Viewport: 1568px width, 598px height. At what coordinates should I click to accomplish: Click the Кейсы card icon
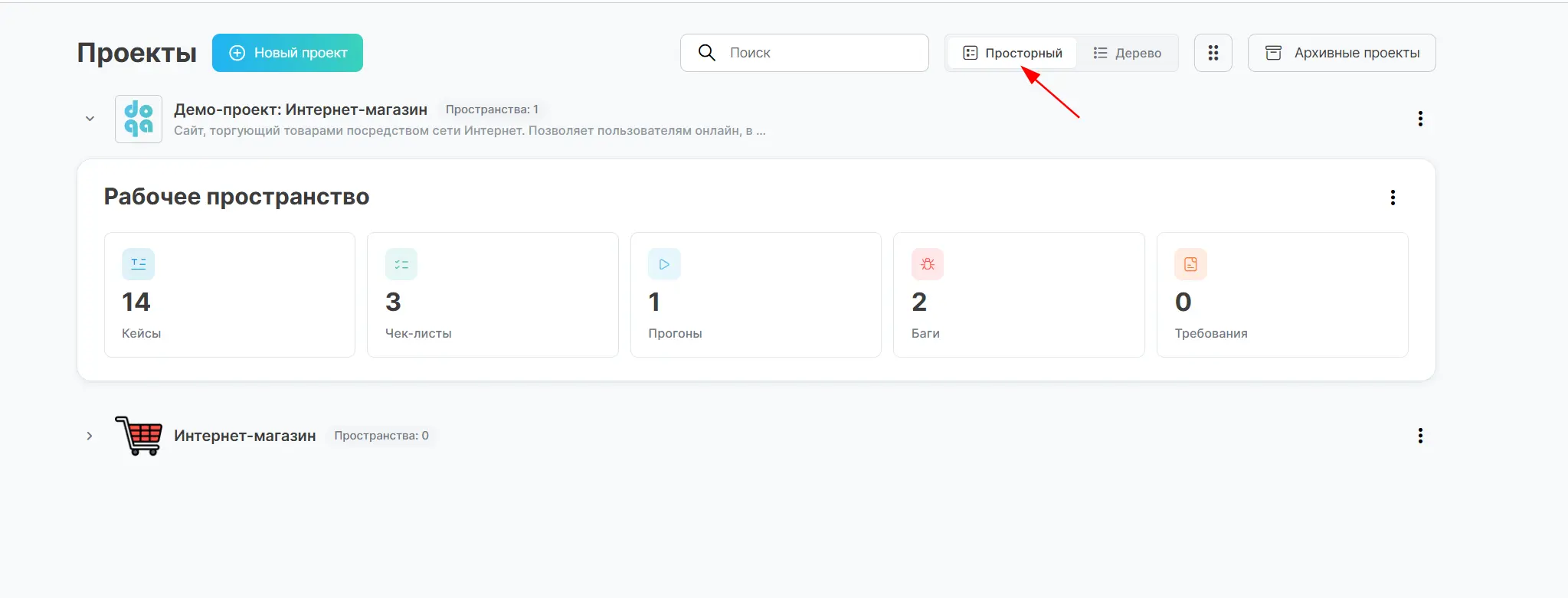[x=138, y=264]
